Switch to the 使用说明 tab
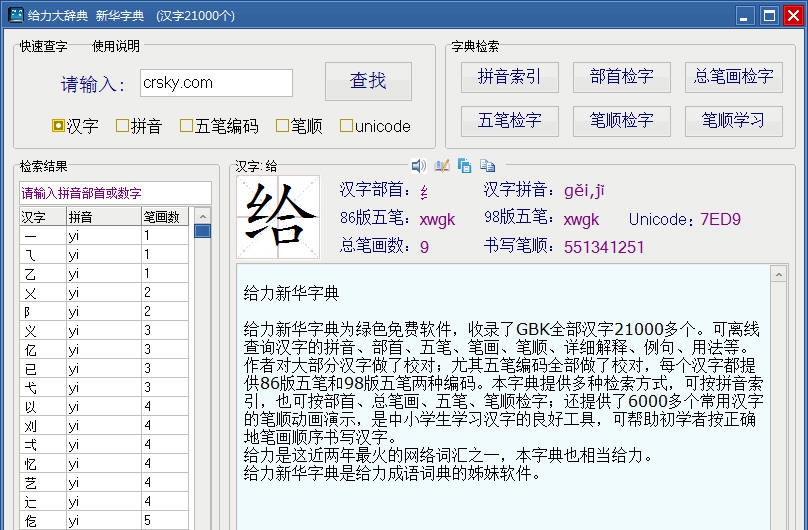The height and width of the screenshot is (530, 808). (x=116, y=46)
